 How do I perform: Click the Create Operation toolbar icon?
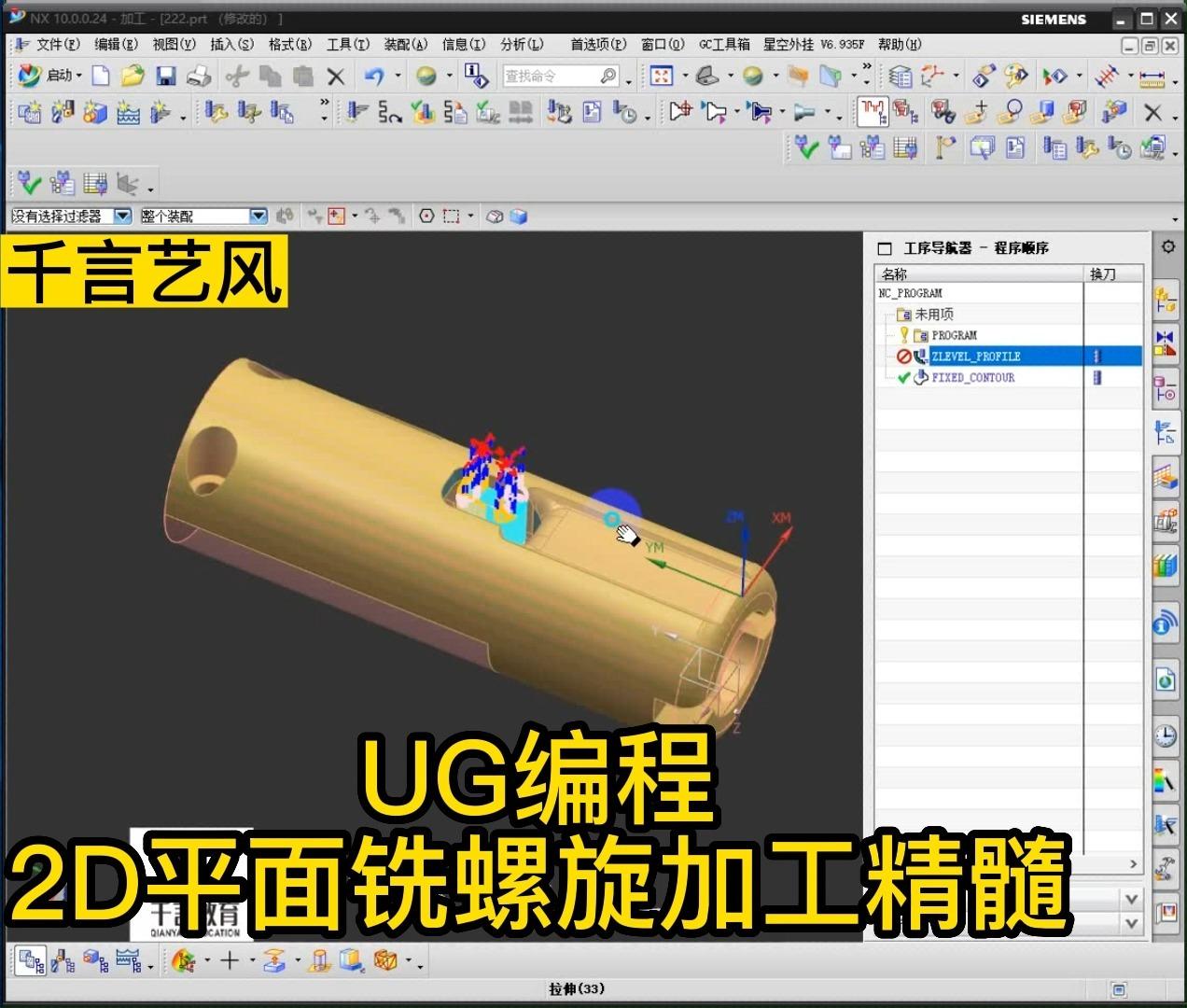pos(161,113)
